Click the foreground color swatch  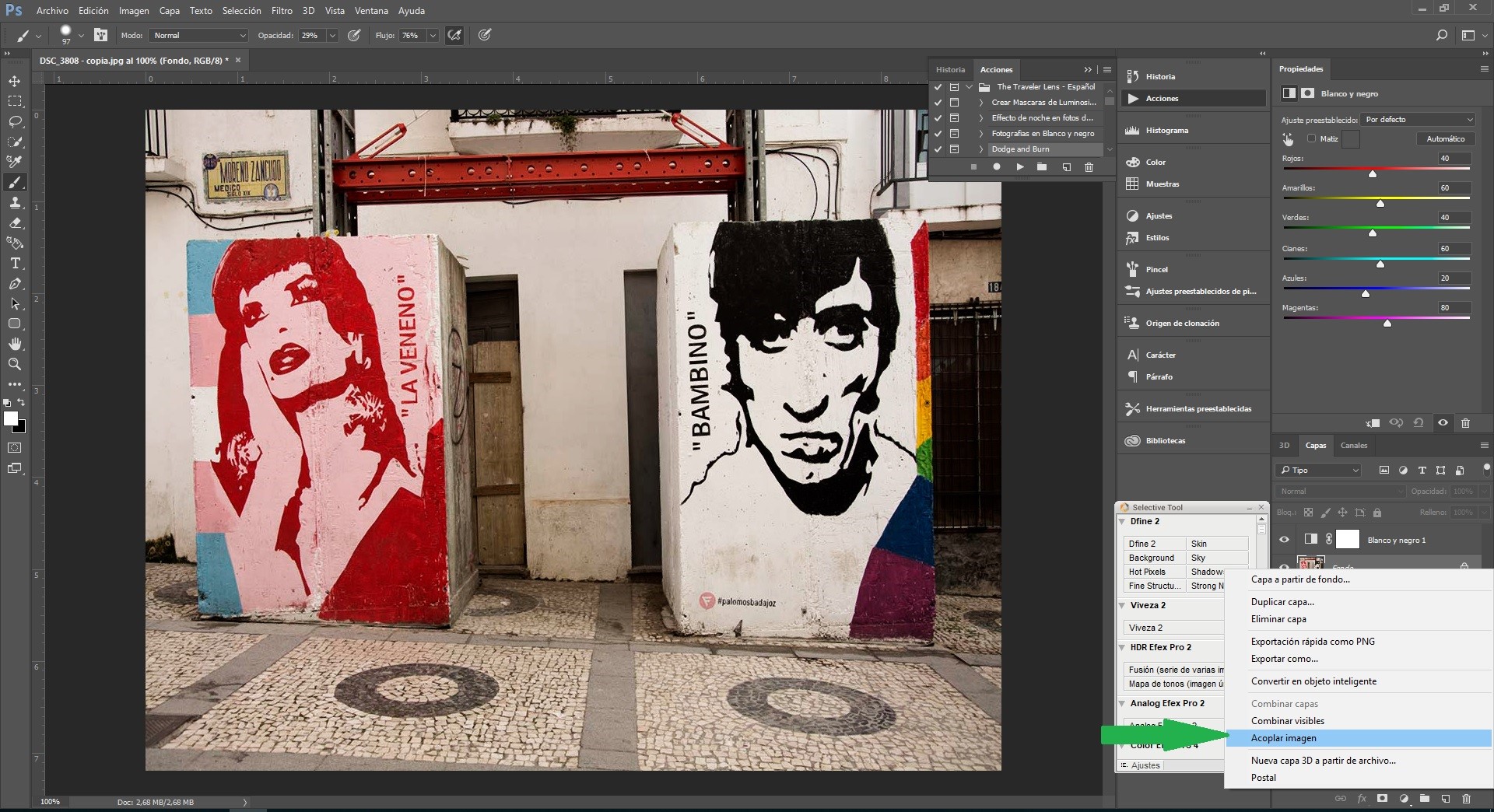tap(11, 419)
